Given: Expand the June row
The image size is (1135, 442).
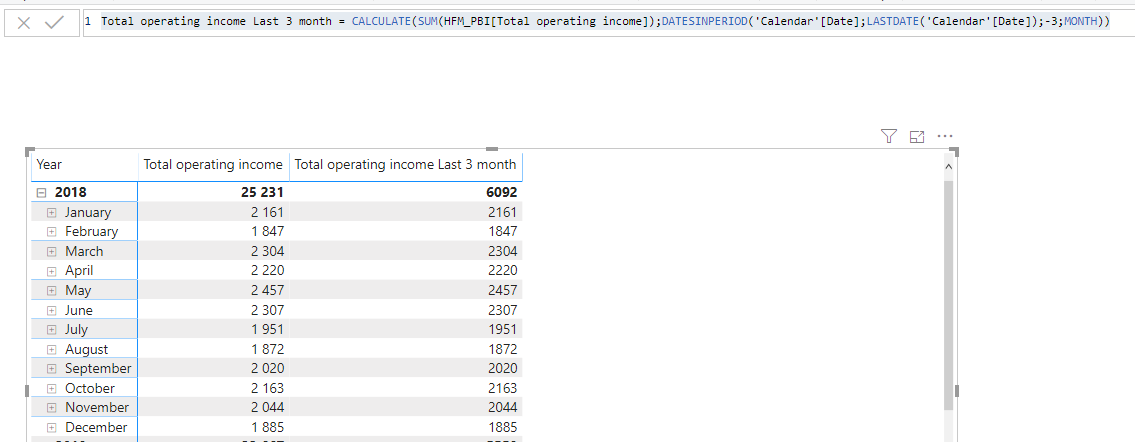Looking at the screenshot, I should [x=51, y=310].
